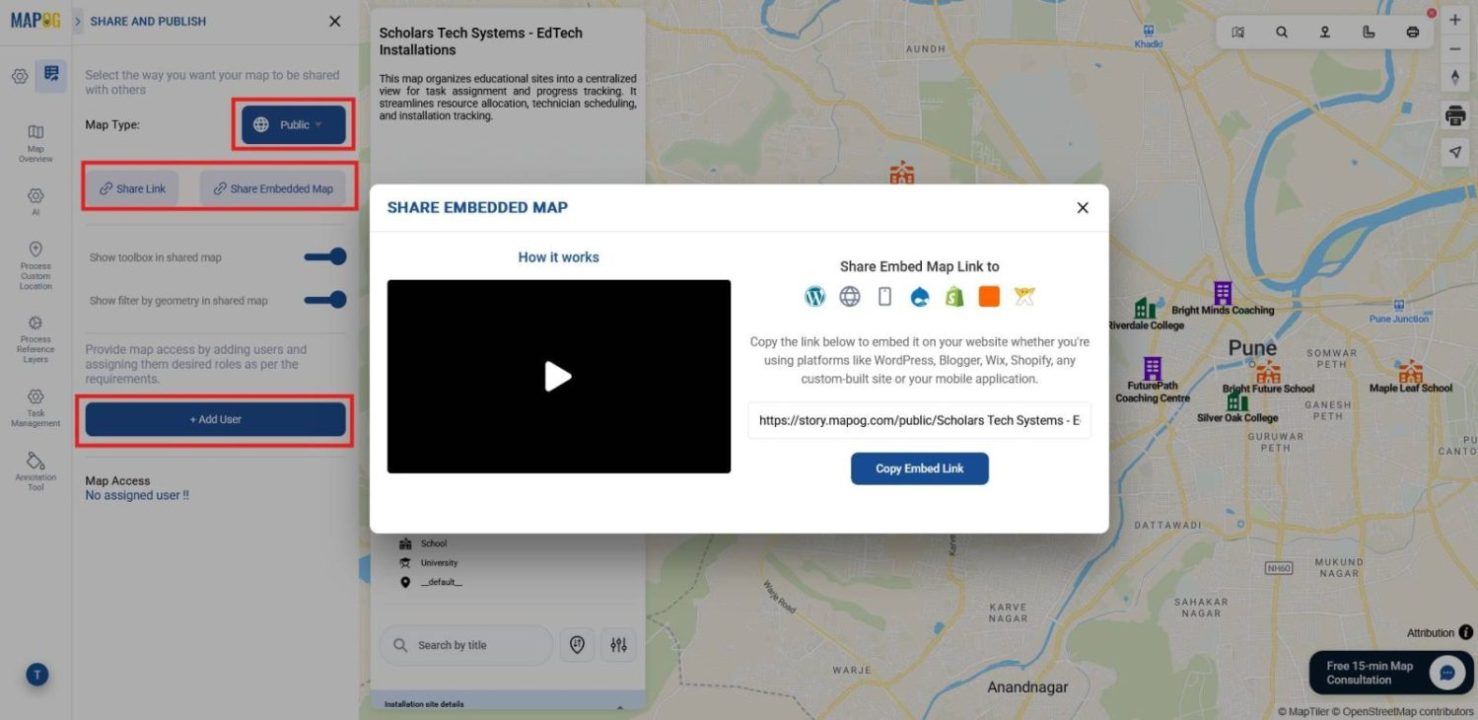Switch to the Share Embedded Map tab
This screenshot has height=720, width=1478.
pyautogui.click(x=275, y=187)
